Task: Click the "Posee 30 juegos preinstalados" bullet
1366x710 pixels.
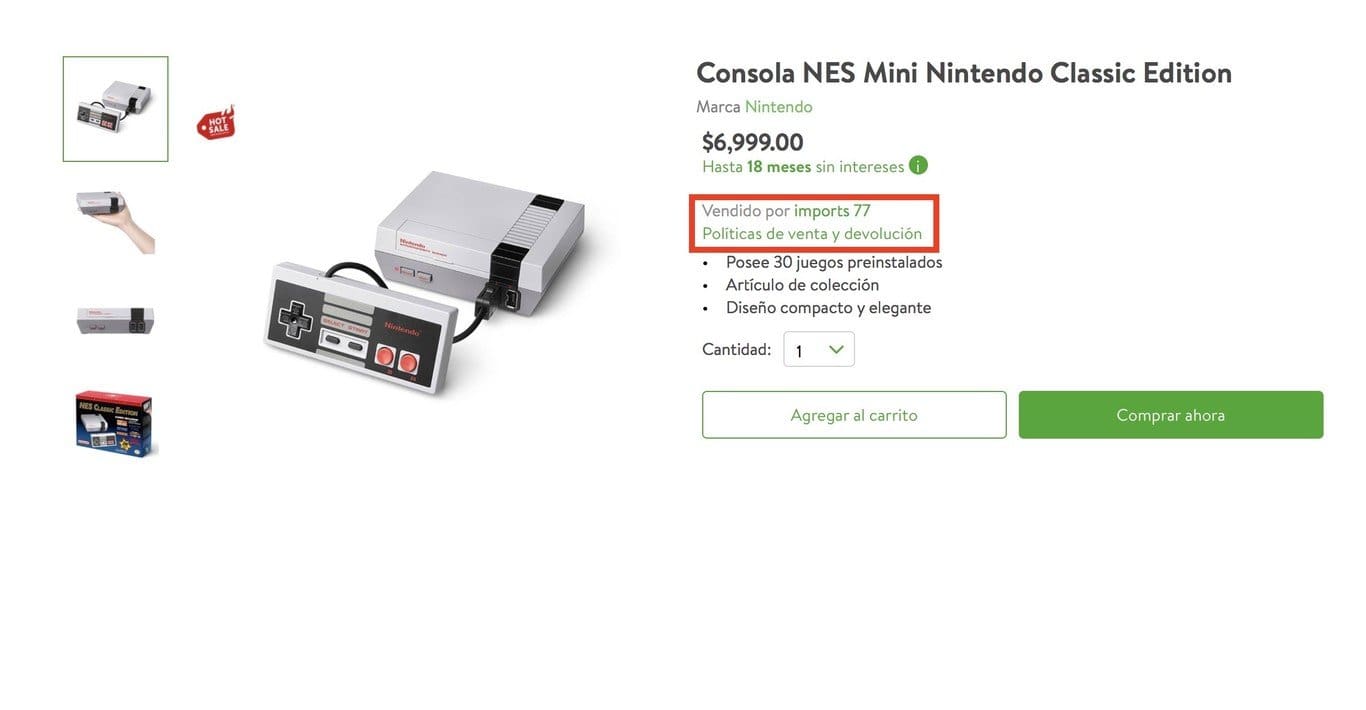Action: coord(834,262)
